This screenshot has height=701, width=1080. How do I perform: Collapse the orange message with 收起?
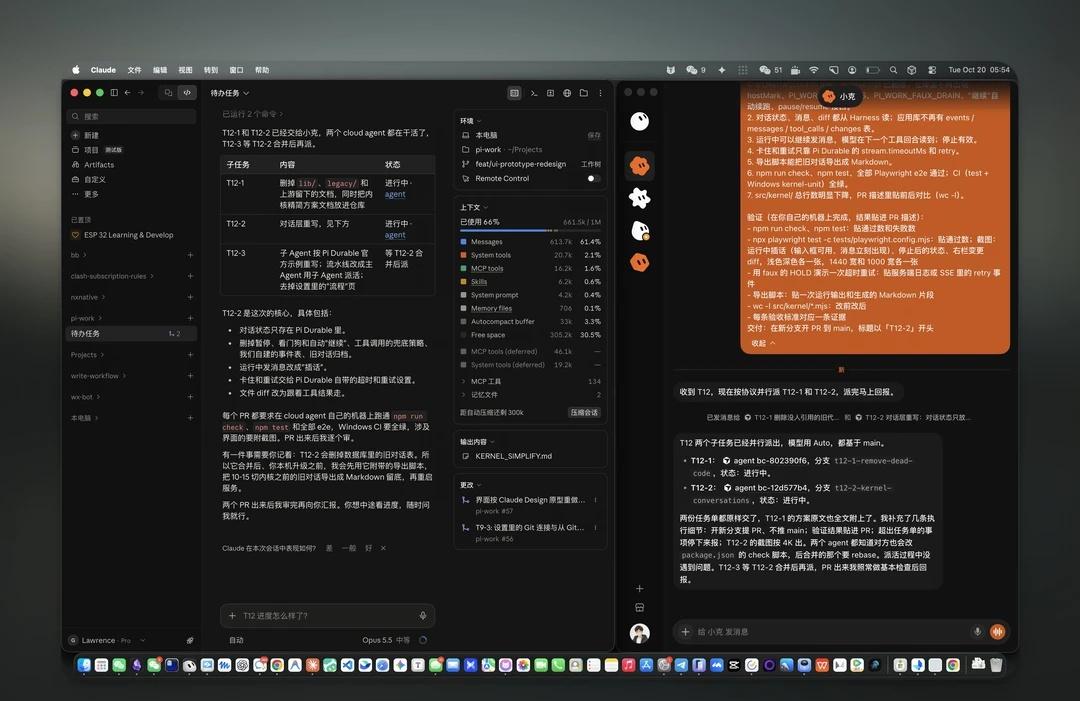[762, 343]
